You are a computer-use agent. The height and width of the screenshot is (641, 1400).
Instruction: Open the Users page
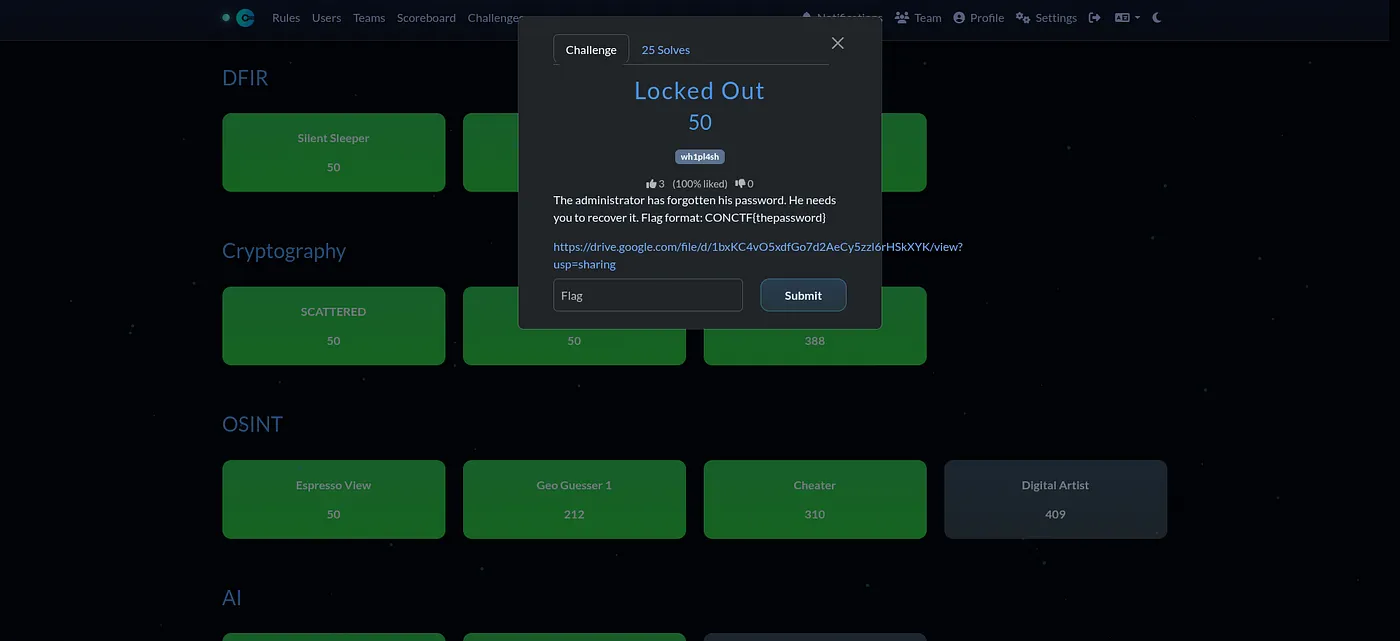[326, 18]
